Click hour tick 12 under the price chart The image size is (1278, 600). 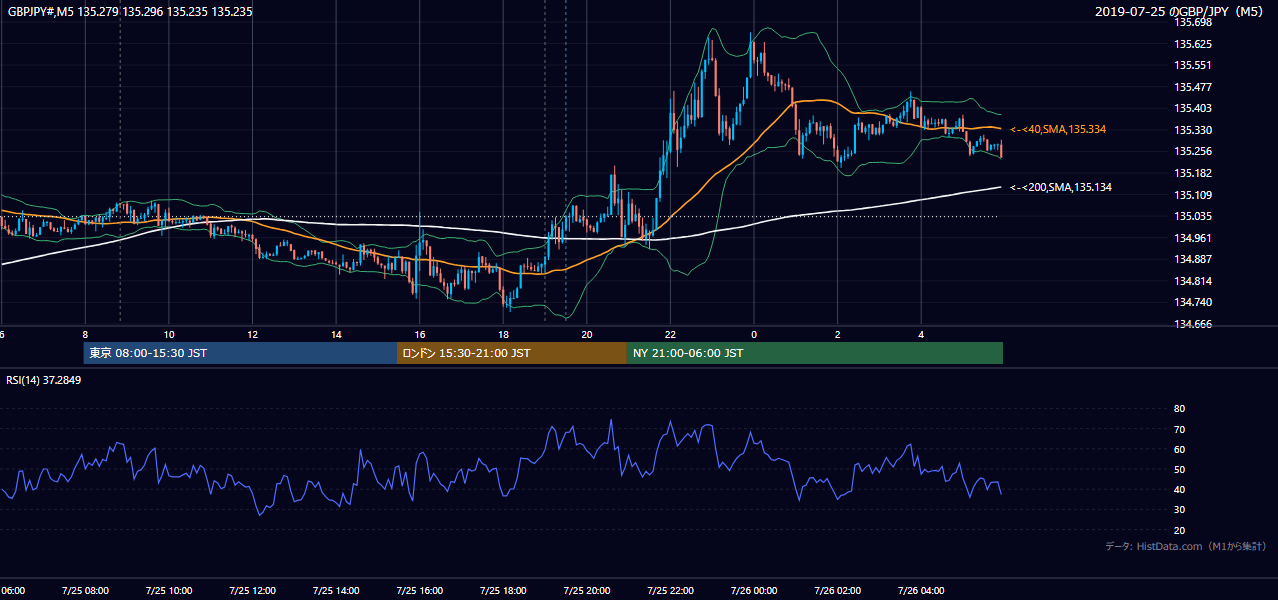[x=253, y=335]
